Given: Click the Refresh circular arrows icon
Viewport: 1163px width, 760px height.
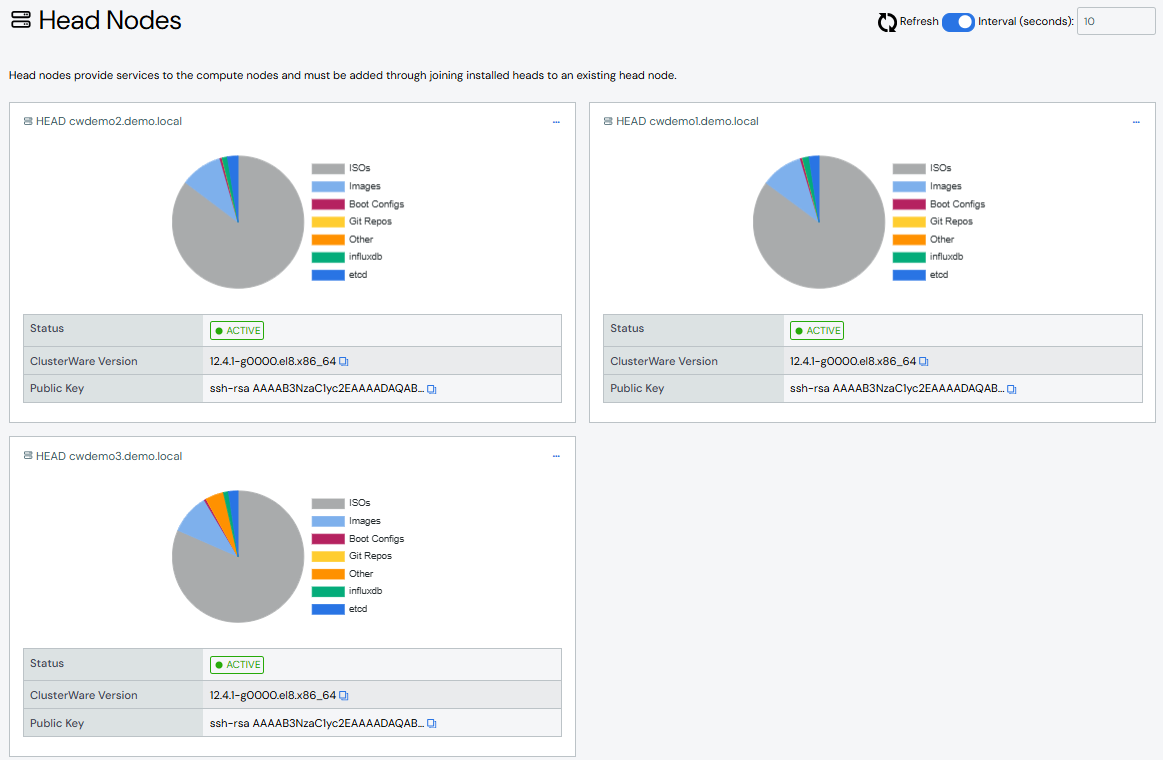Looking at the screenshot, I should [887, 22].
